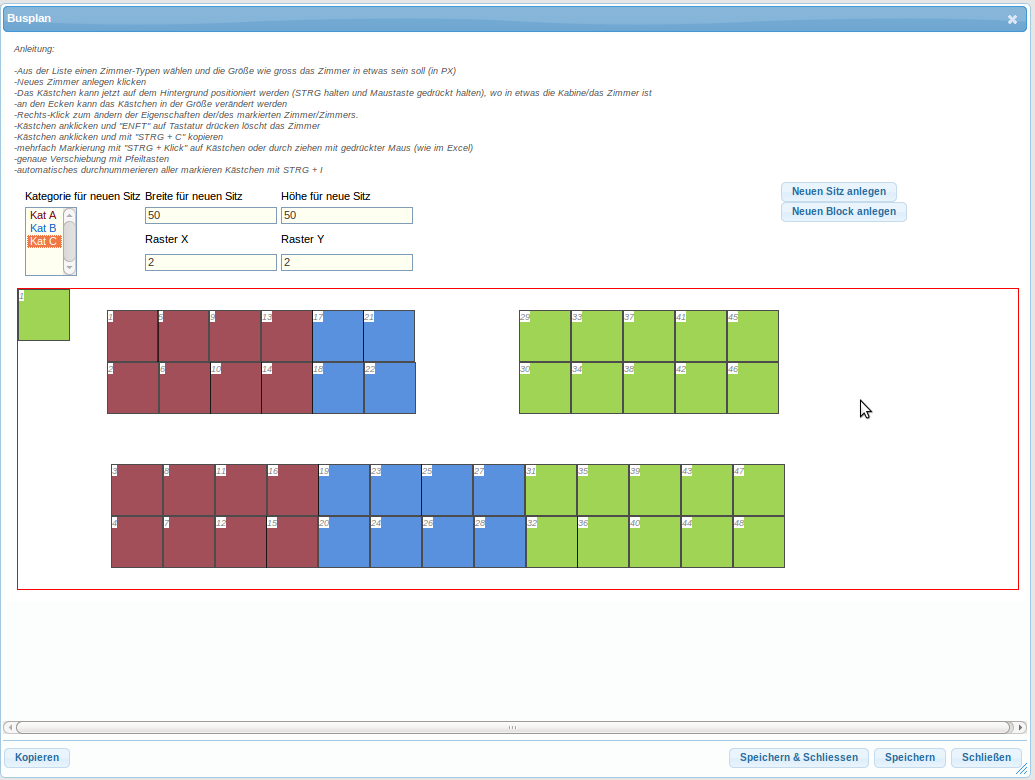1035x780 pixels.
Task: Select blue seat number 27
Action: [499, 490]
